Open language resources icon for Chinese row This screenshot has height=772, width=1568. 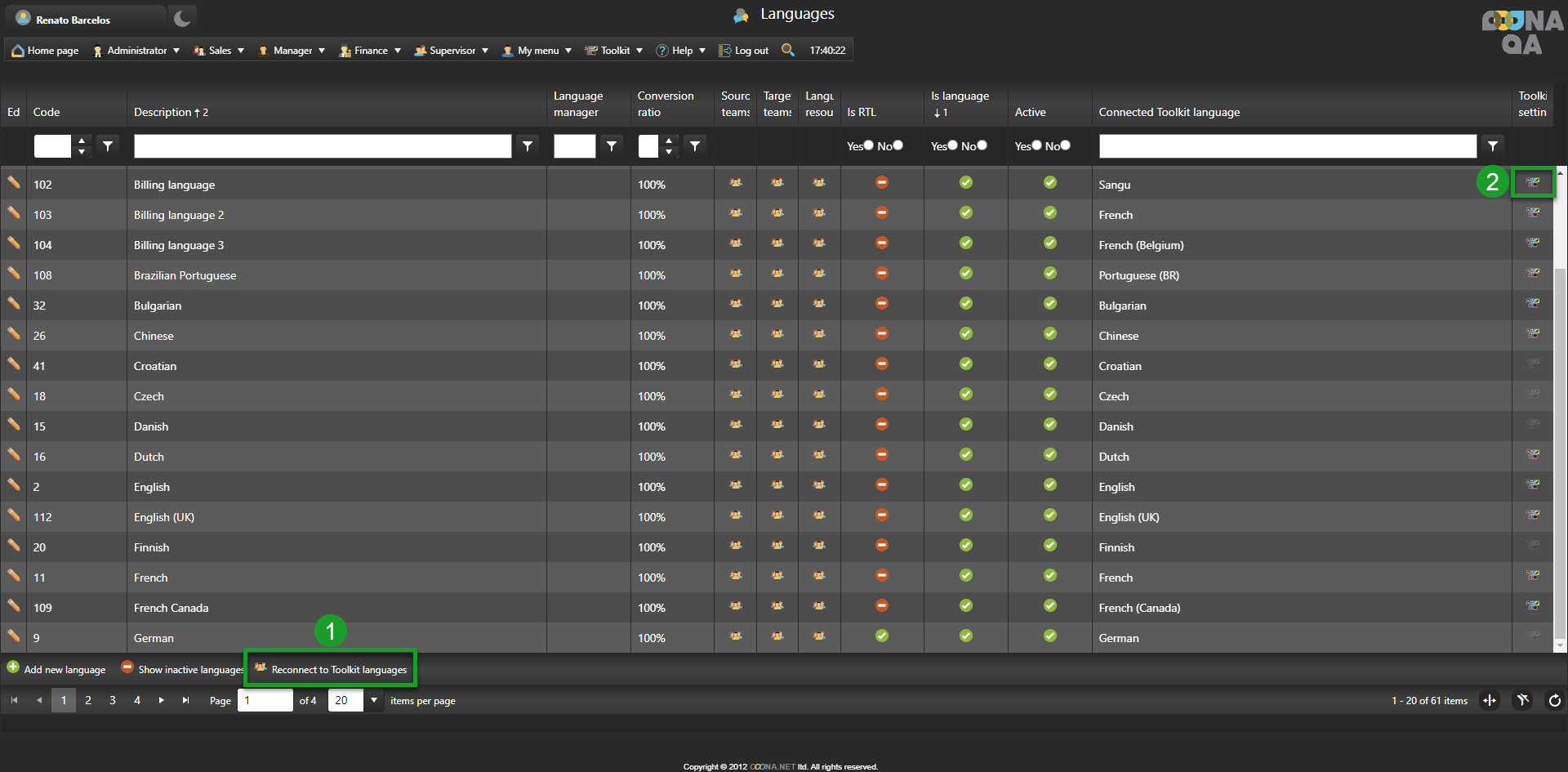click(819, 334)
